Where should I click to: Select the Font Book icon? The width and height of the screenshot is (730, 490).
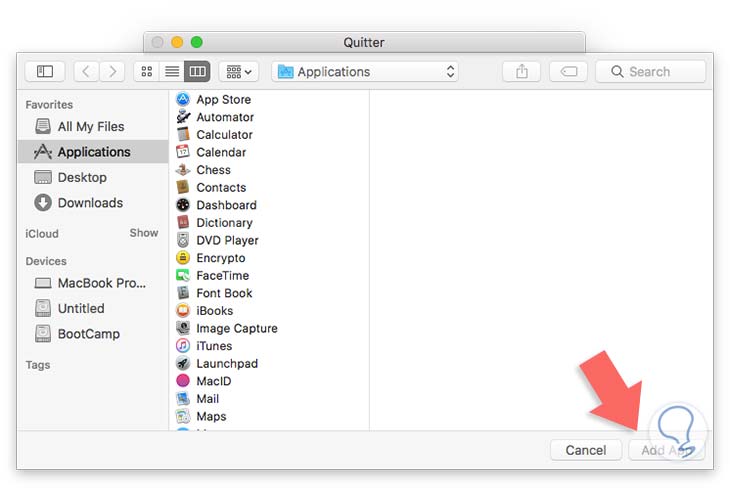click(x=183, y=293)
